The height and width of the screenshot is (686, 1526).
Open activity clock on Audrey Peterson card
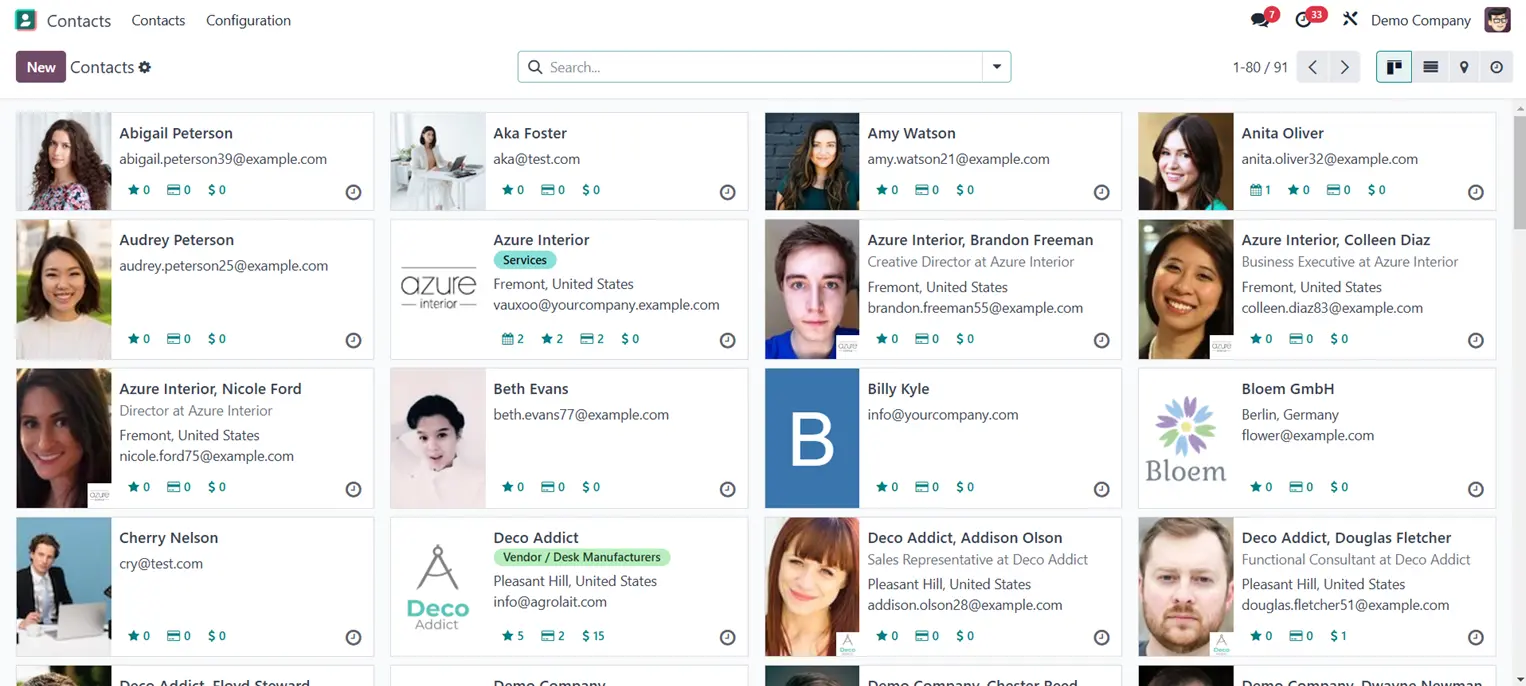tap(353, 341)
